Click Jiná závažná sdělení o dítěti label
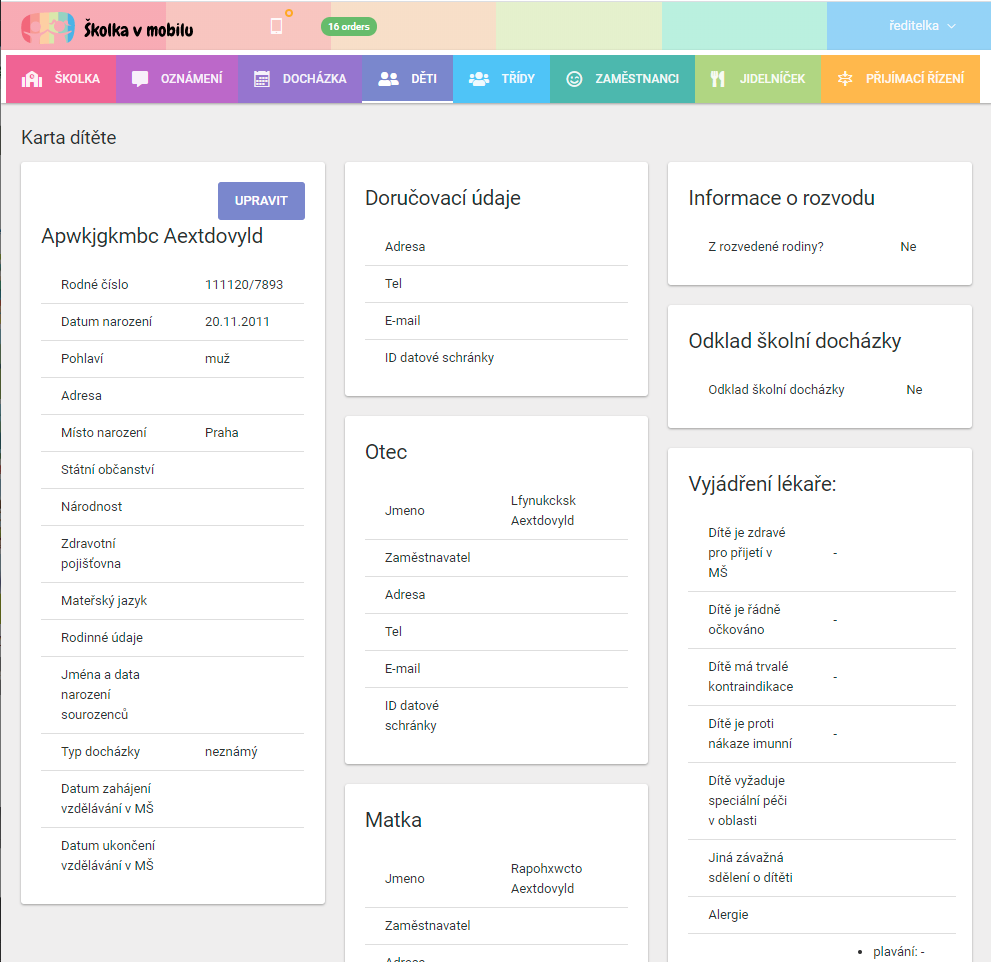This screenshot has height=962, width=991. coord(750,868)
